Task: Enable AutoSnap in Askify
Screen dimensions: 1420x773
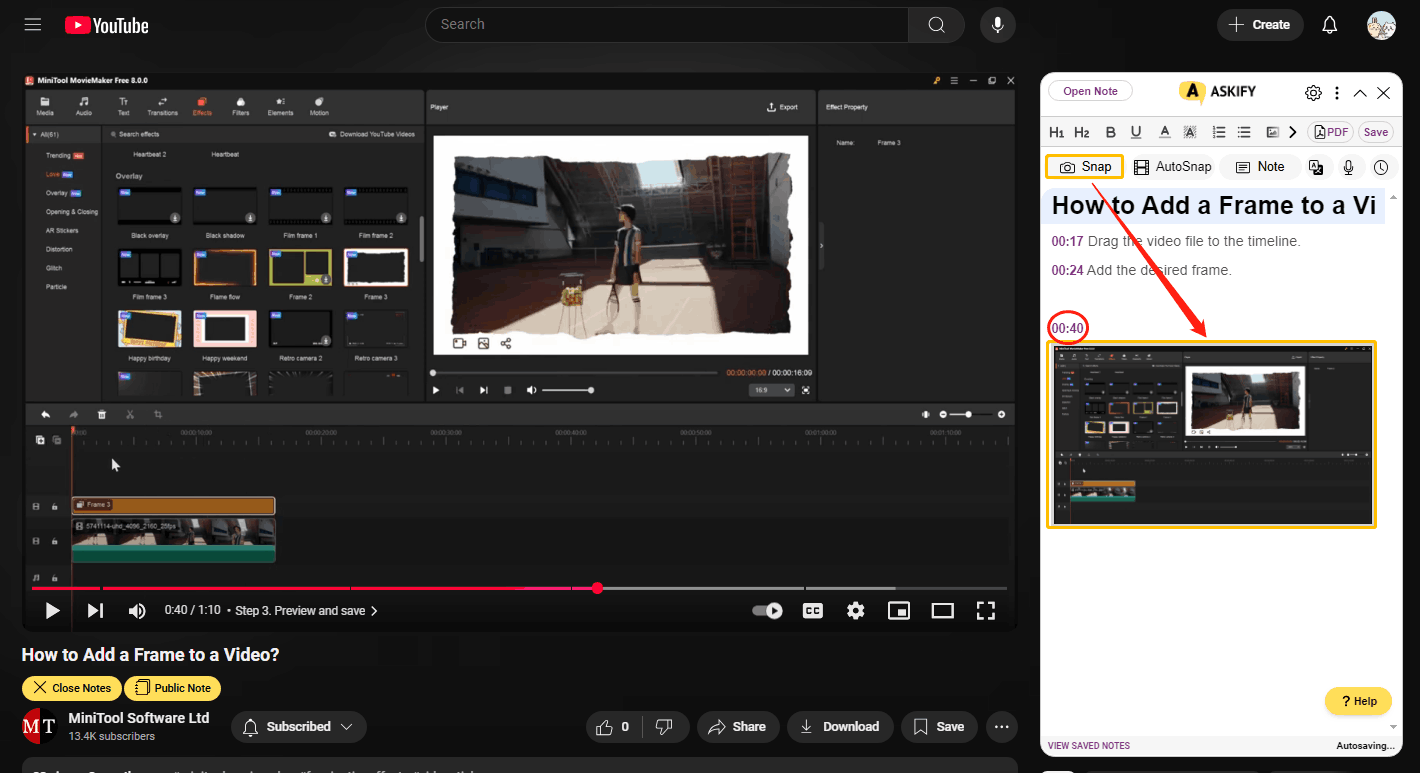Action: coord(1172,167)
